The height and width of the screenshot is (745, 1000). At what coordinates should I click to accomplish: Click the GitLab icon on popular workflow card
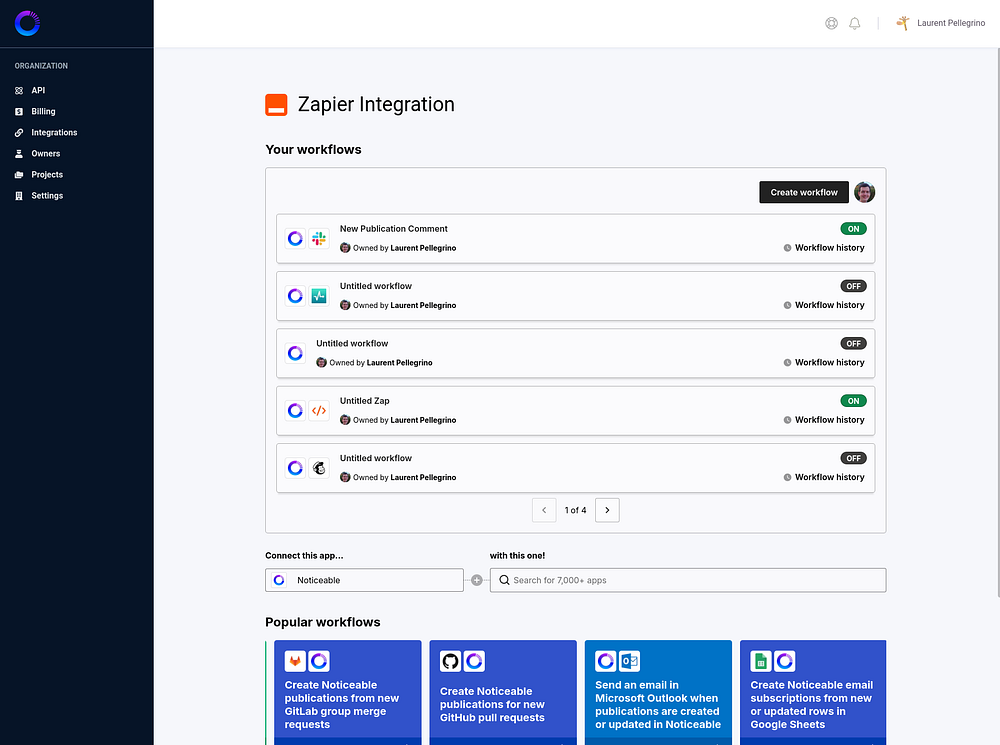point(295,661)
